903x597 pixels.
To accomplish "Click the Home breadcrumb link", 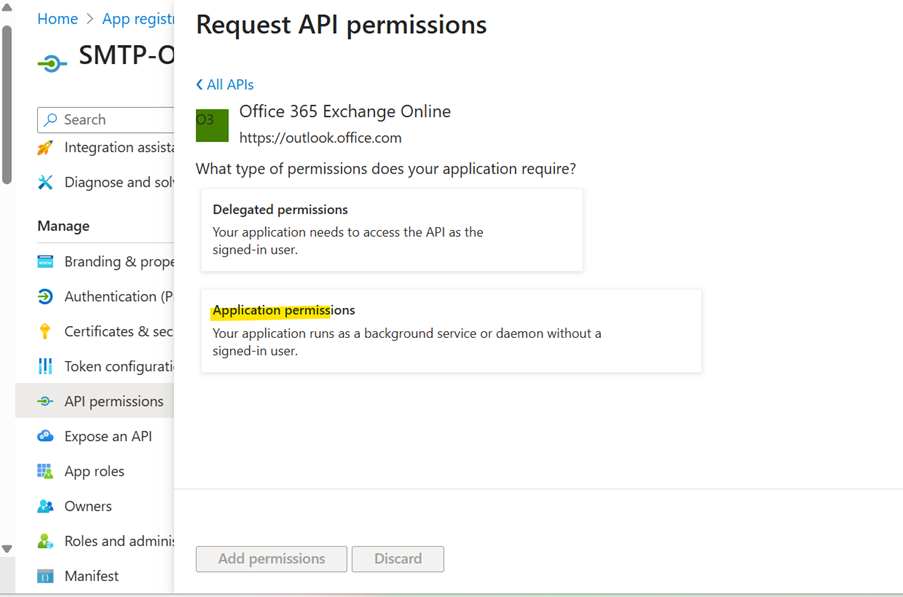I will tap(57, 19).
